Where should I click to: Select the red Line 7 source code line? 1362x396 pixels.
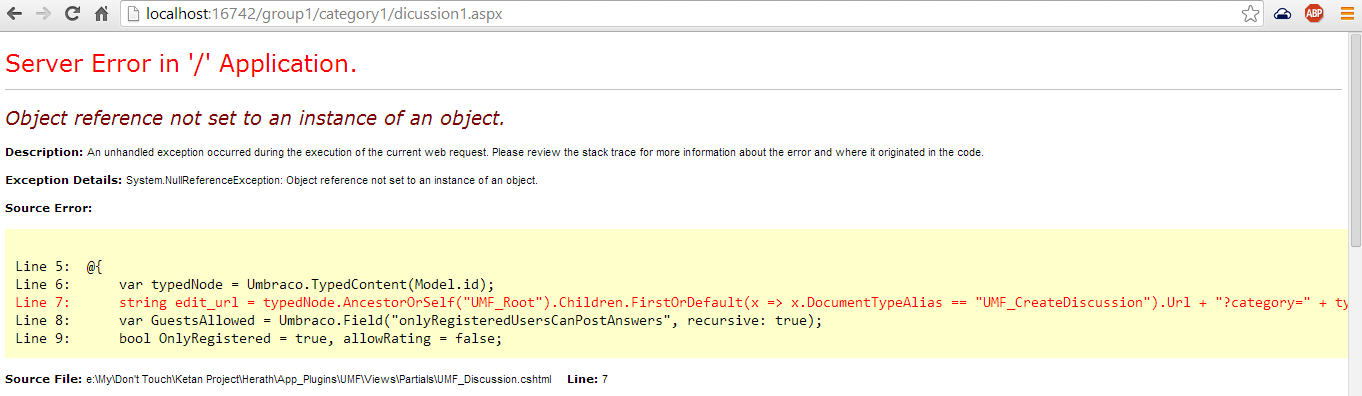[681, 302]
